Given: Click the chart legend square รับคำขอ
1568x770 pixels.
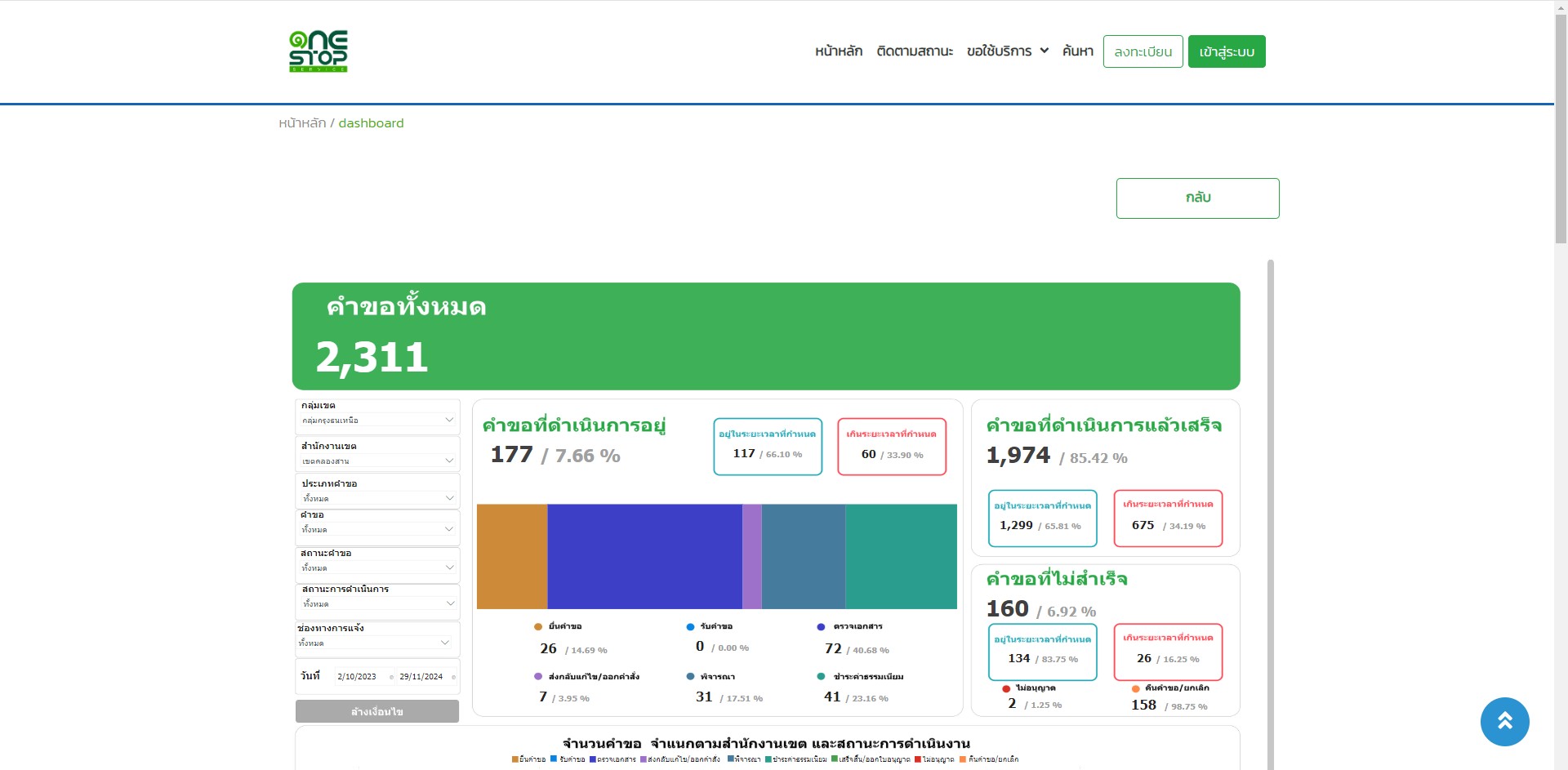Looking at the screenshot, I should tap(554, 759).
